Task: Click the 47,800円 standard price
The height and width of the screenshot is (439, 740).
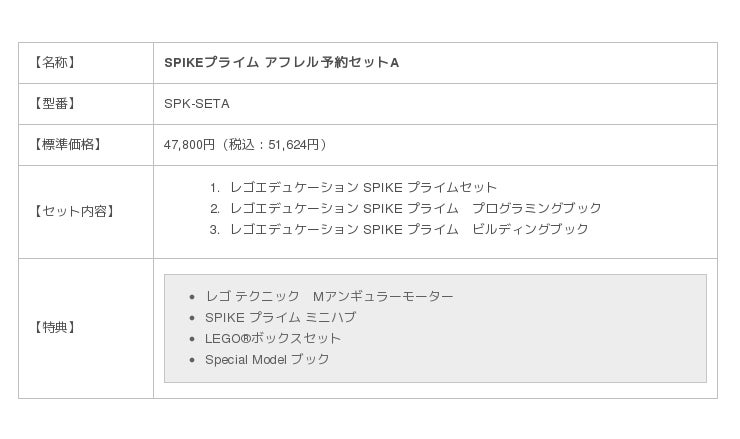Action: (x=189, y=144)
